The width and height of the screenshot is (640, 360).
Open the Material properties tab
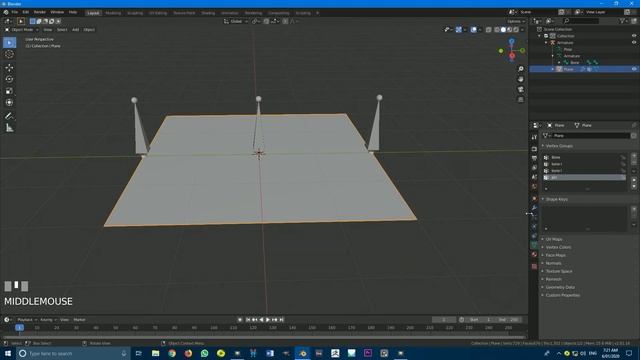(x=534, y=255)
